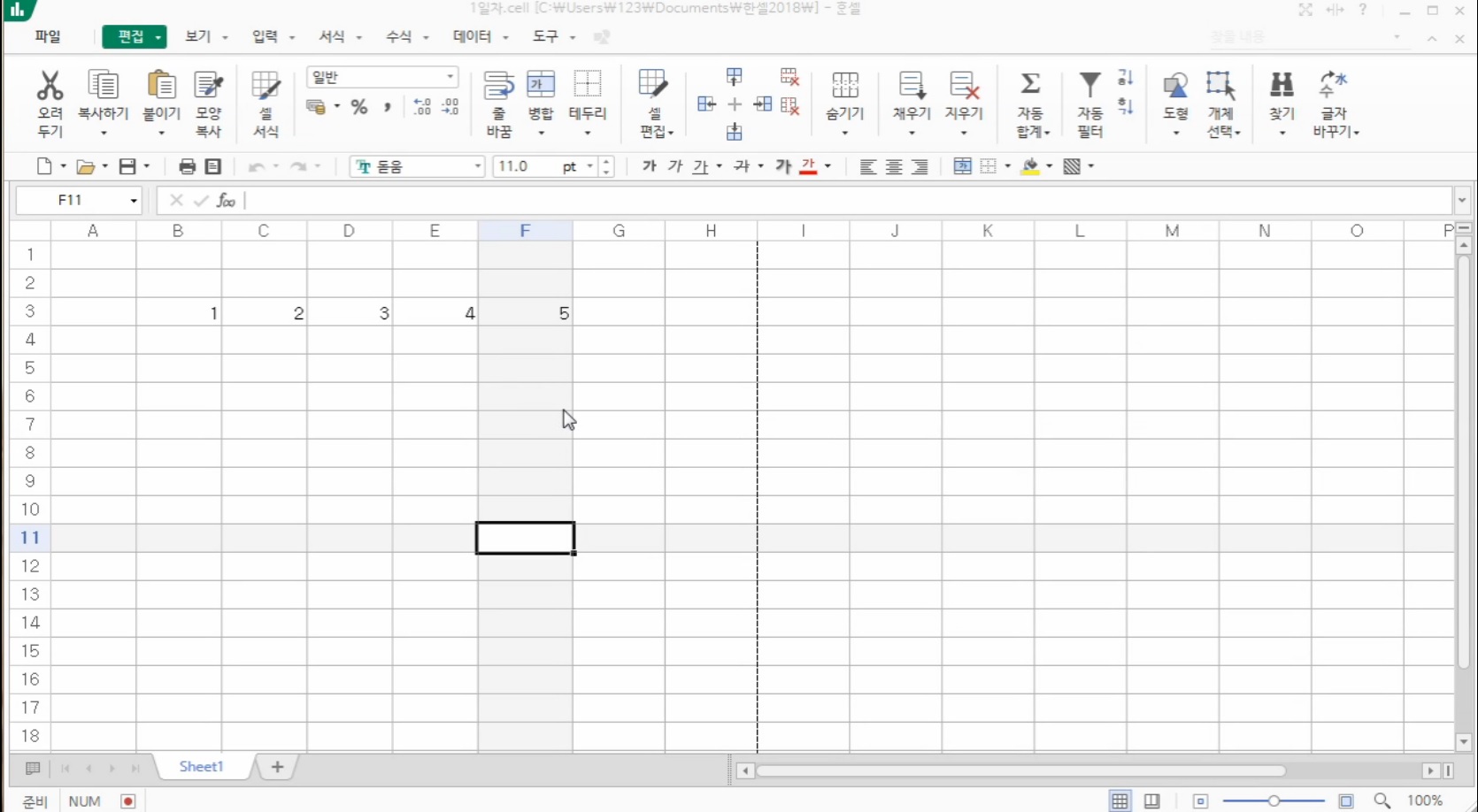The height and width of the screenshot is (812, 1478).
Task: Click the print icon in the toolbar
Action: [x=187, y=166]
